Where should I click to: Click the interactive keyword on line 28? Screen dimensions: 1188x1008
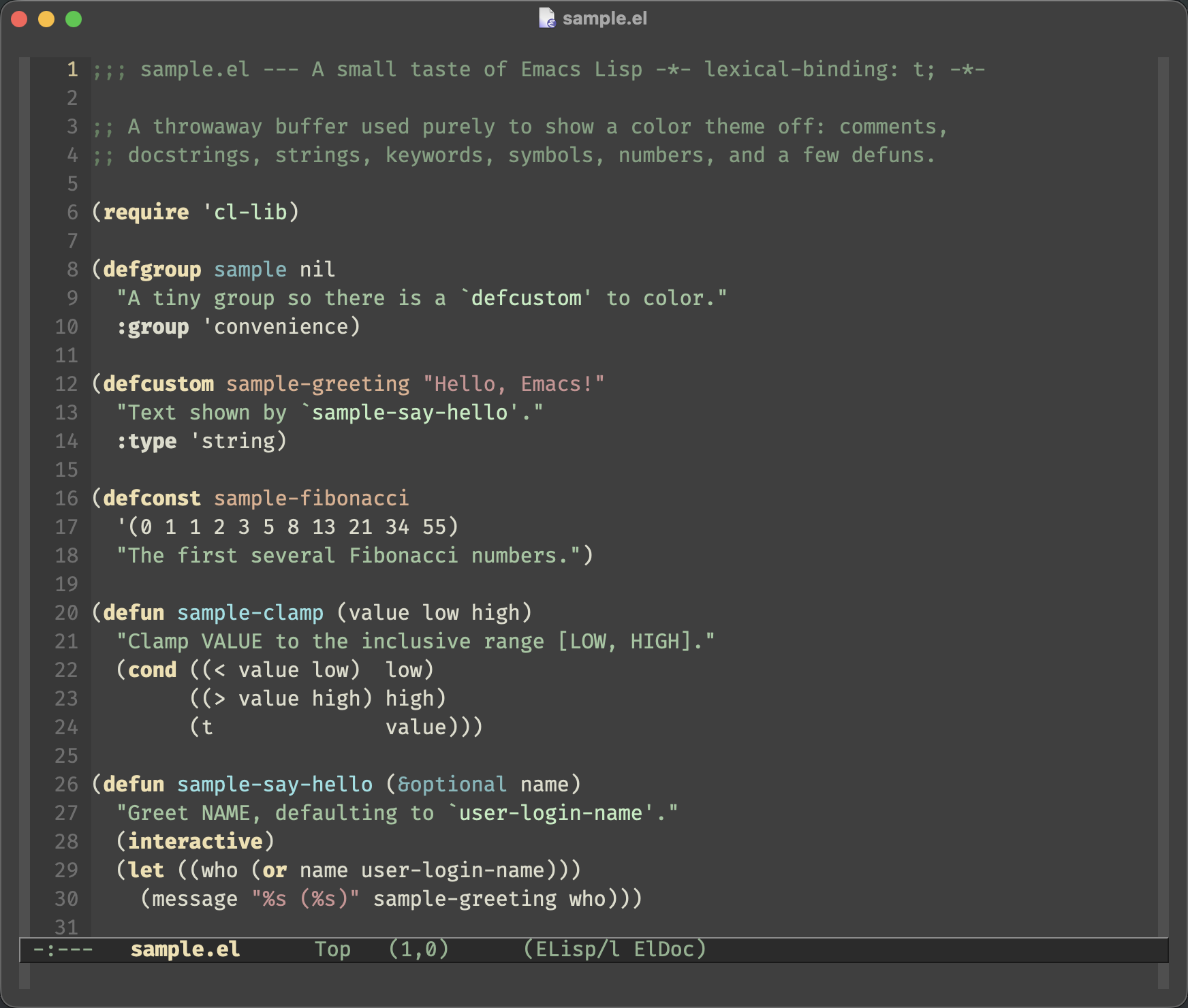click(x=196, y=842)
